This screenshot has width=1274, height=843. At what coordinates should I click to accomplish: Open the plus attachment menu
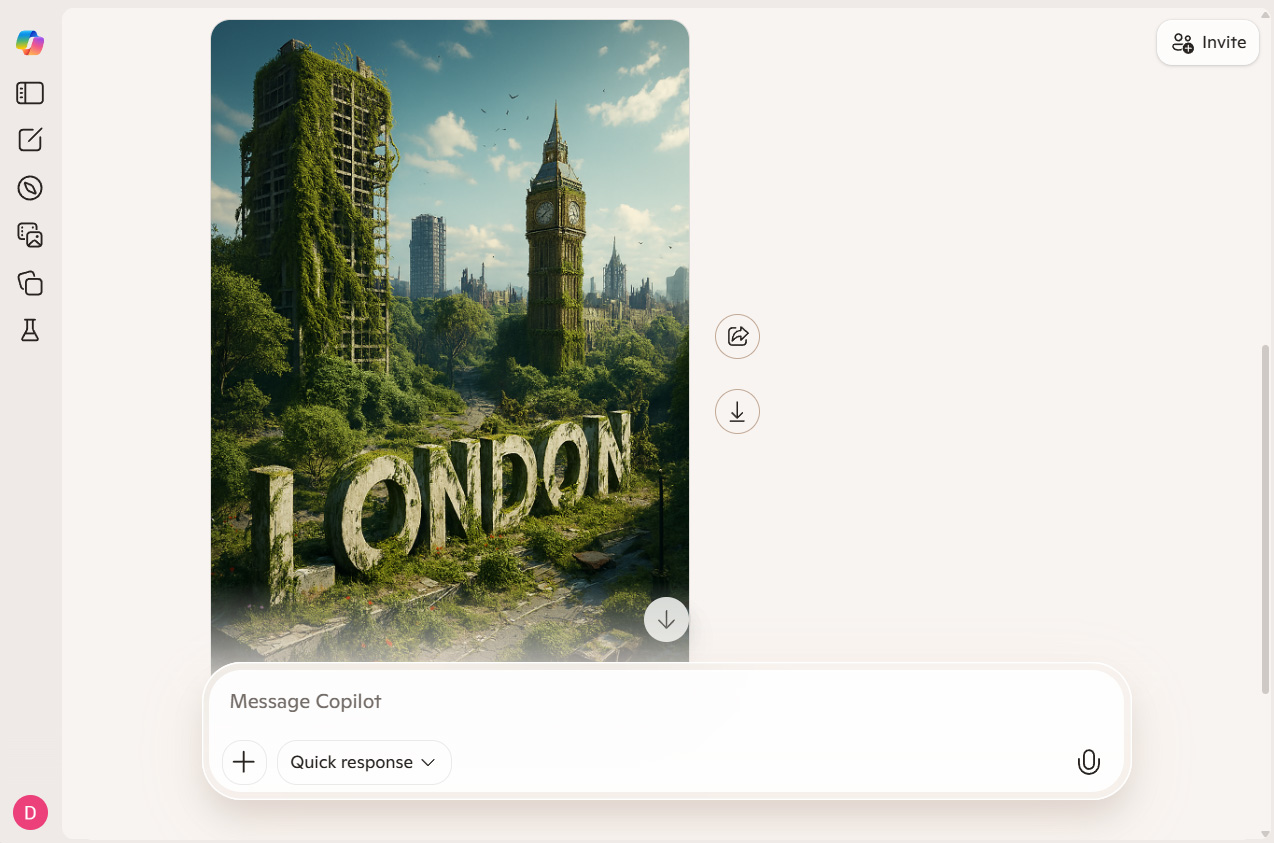244,762
